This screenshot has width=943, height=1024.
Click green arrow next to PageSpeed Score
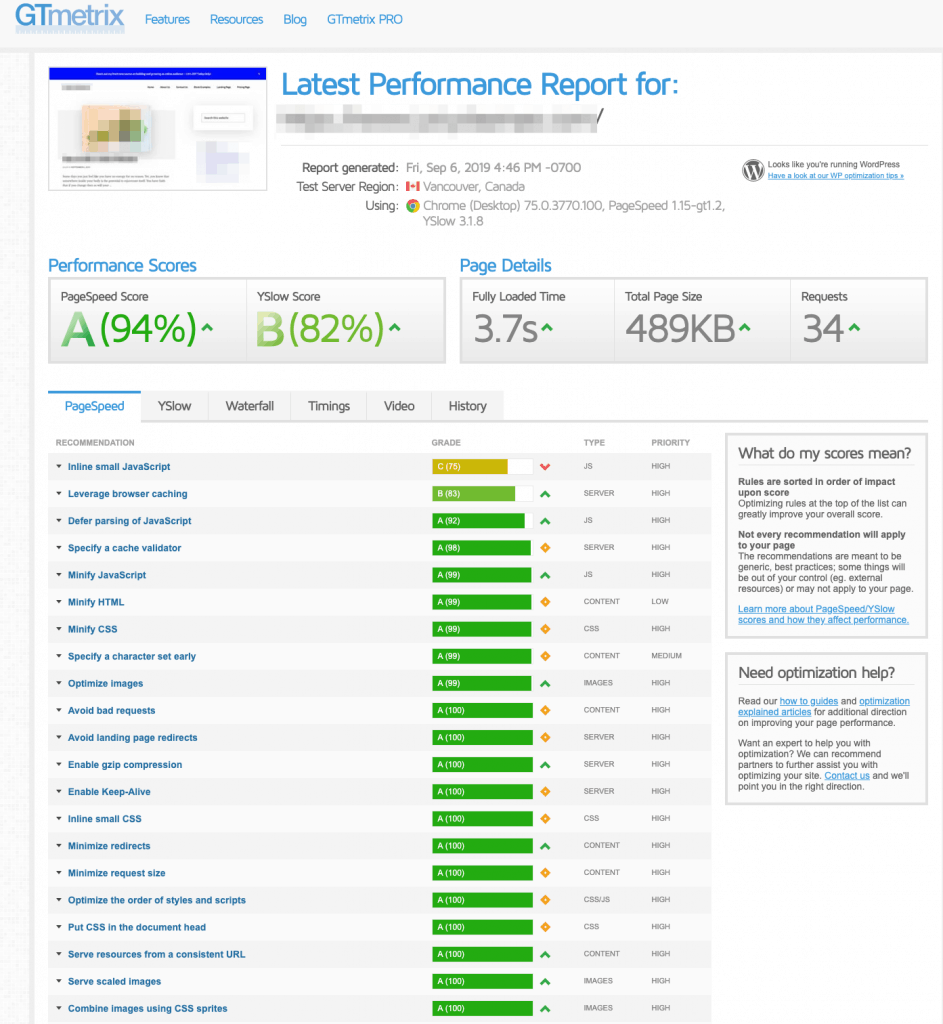207,327
